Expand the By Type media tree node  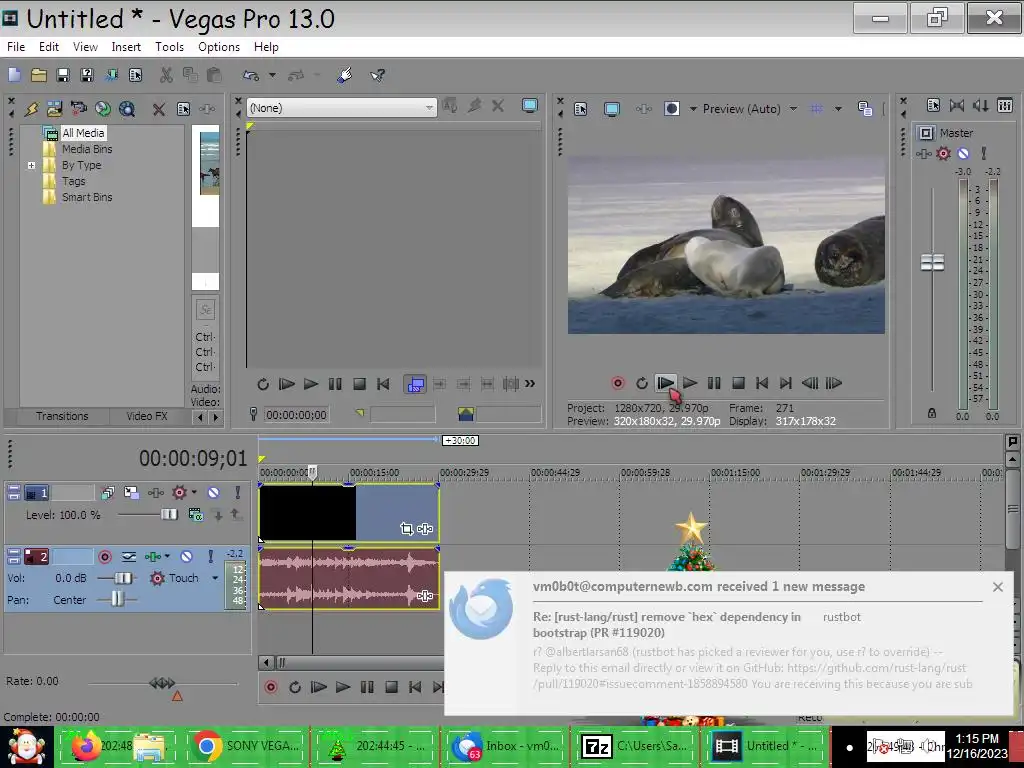tap(31, 165)
